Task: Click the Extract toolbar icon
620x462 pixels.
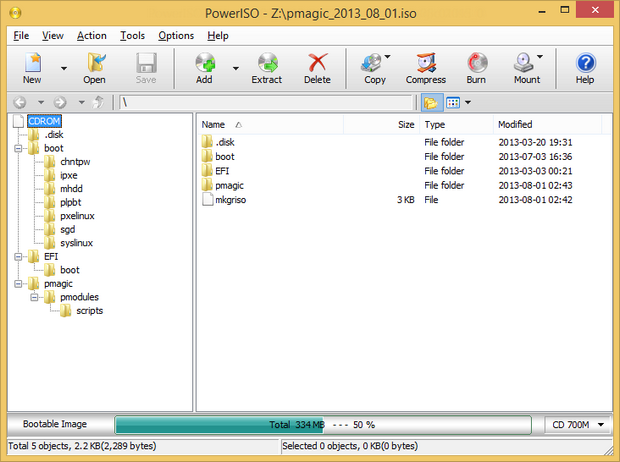Action: point(268,63)
